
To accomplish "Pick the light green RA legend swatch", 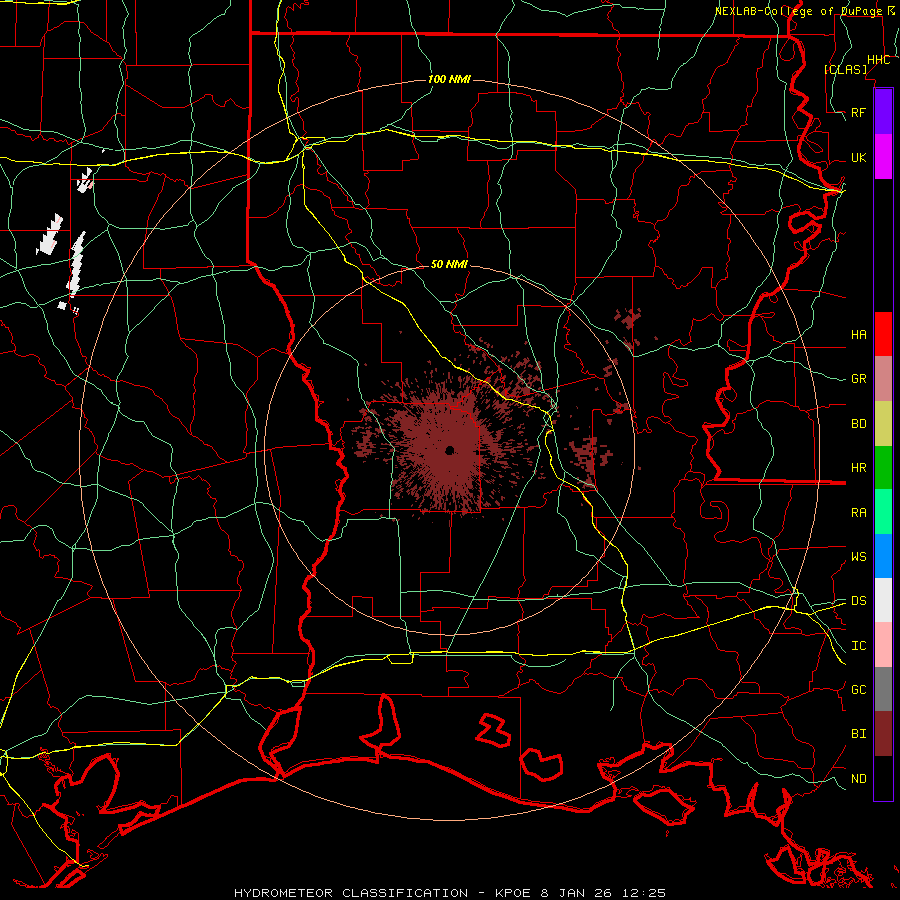I will (x=883, y=512).
